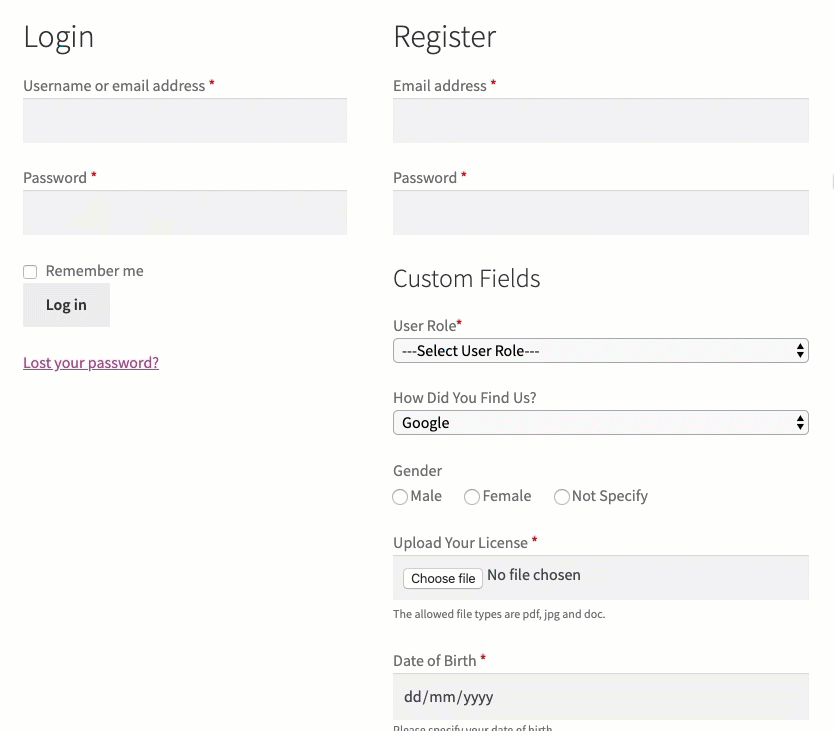Check the Remember me checkbox
Screen dimensions: 834x731
coord(30,271)
